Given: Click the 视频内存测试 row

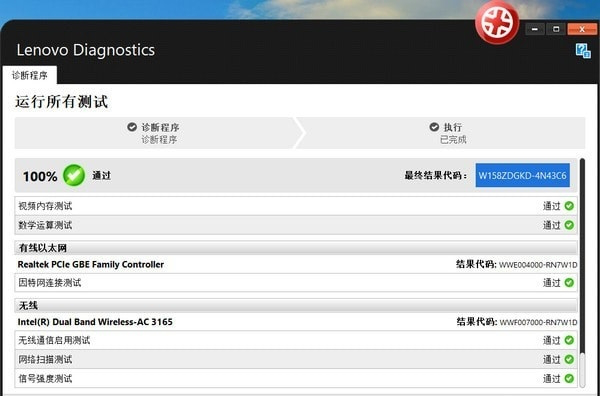Looking at the screenshot, I should pyautogui.click(x=296, y=206).
